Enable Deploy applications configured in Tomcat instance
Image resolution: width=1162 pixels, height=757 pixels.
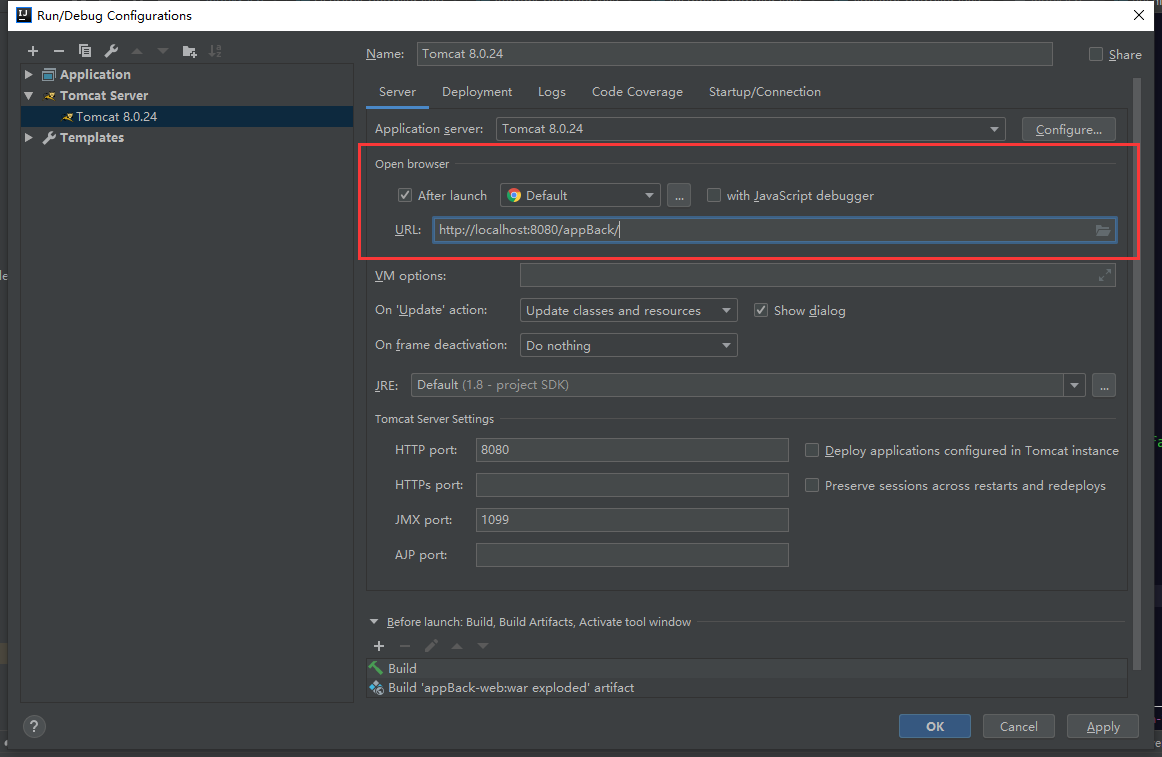tap(812, 450)
